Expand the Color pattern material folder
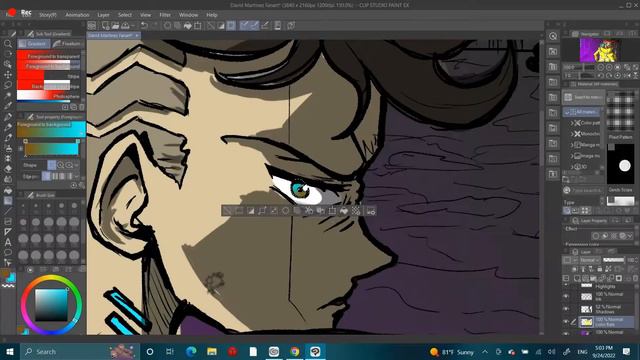 (572, 123)
